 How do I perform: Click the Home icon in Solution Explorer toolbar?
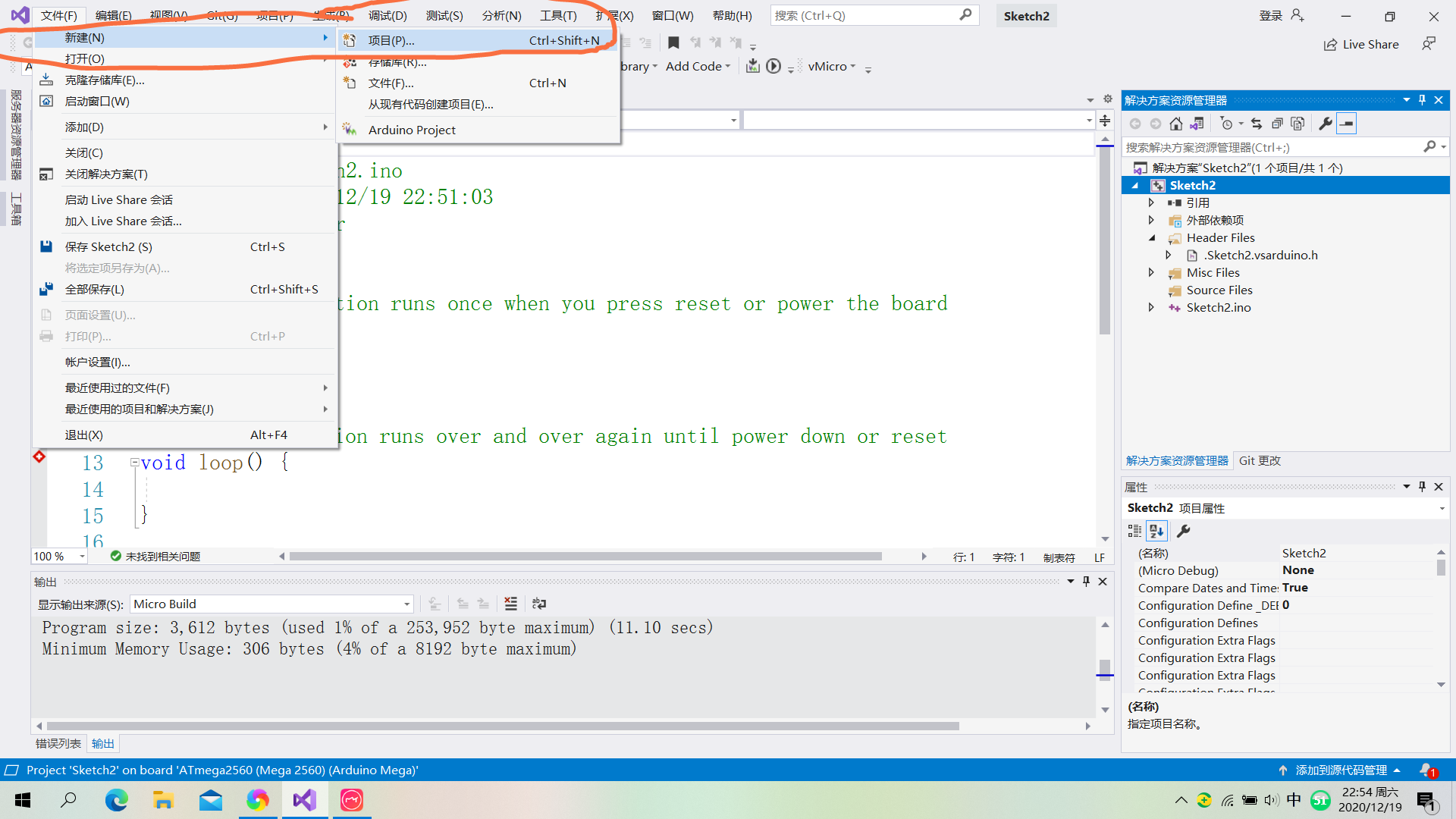coord(1176,123)
